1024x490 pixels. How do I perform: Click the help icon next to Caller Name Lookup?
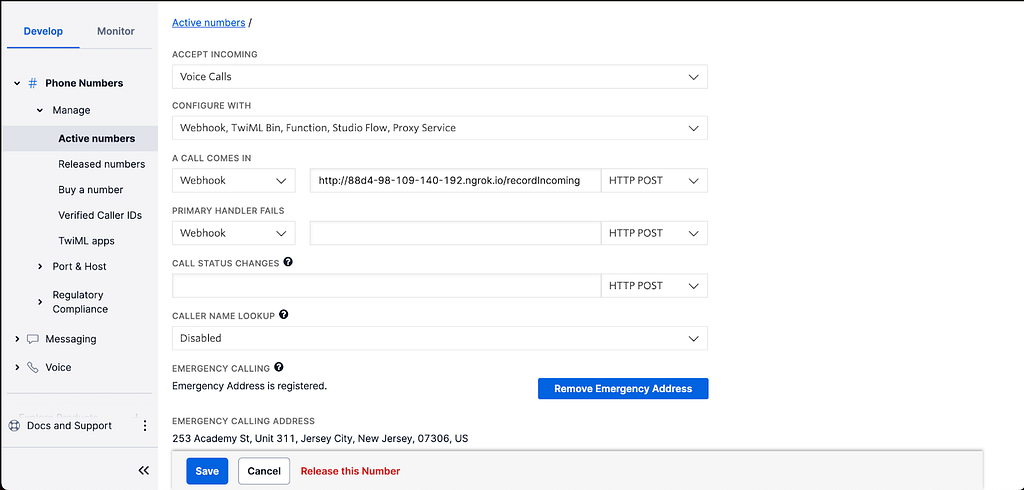point(283,314)
